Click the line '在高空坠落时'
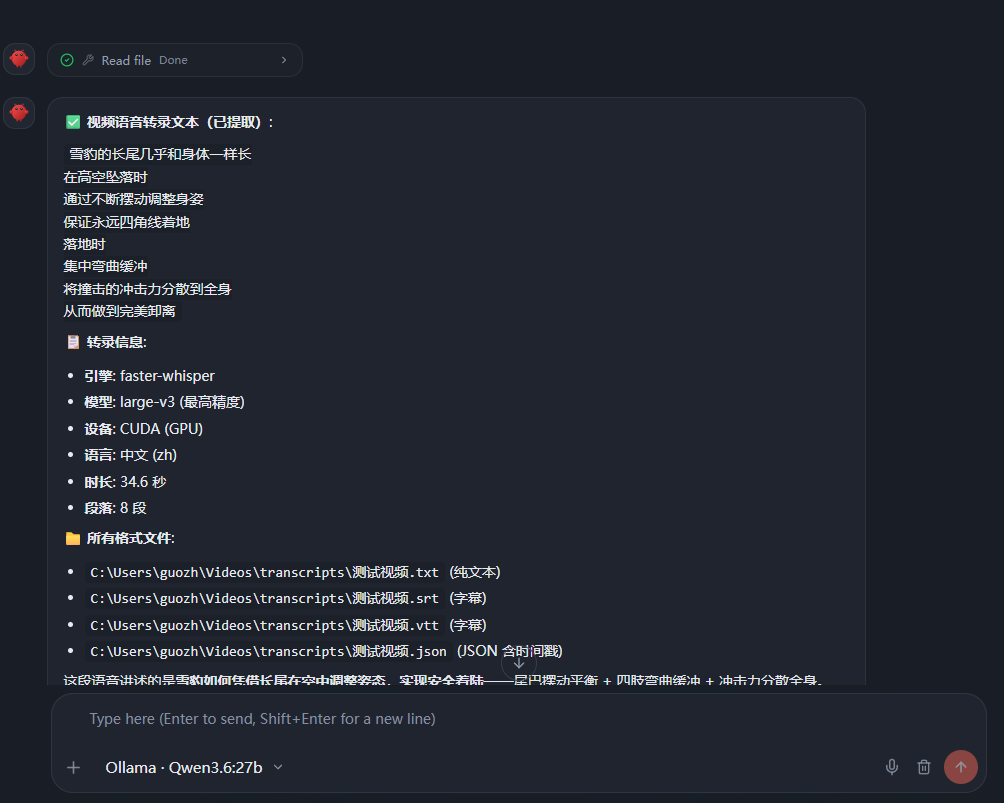This screenshot has height=803, width=1004. coord(106,177)
